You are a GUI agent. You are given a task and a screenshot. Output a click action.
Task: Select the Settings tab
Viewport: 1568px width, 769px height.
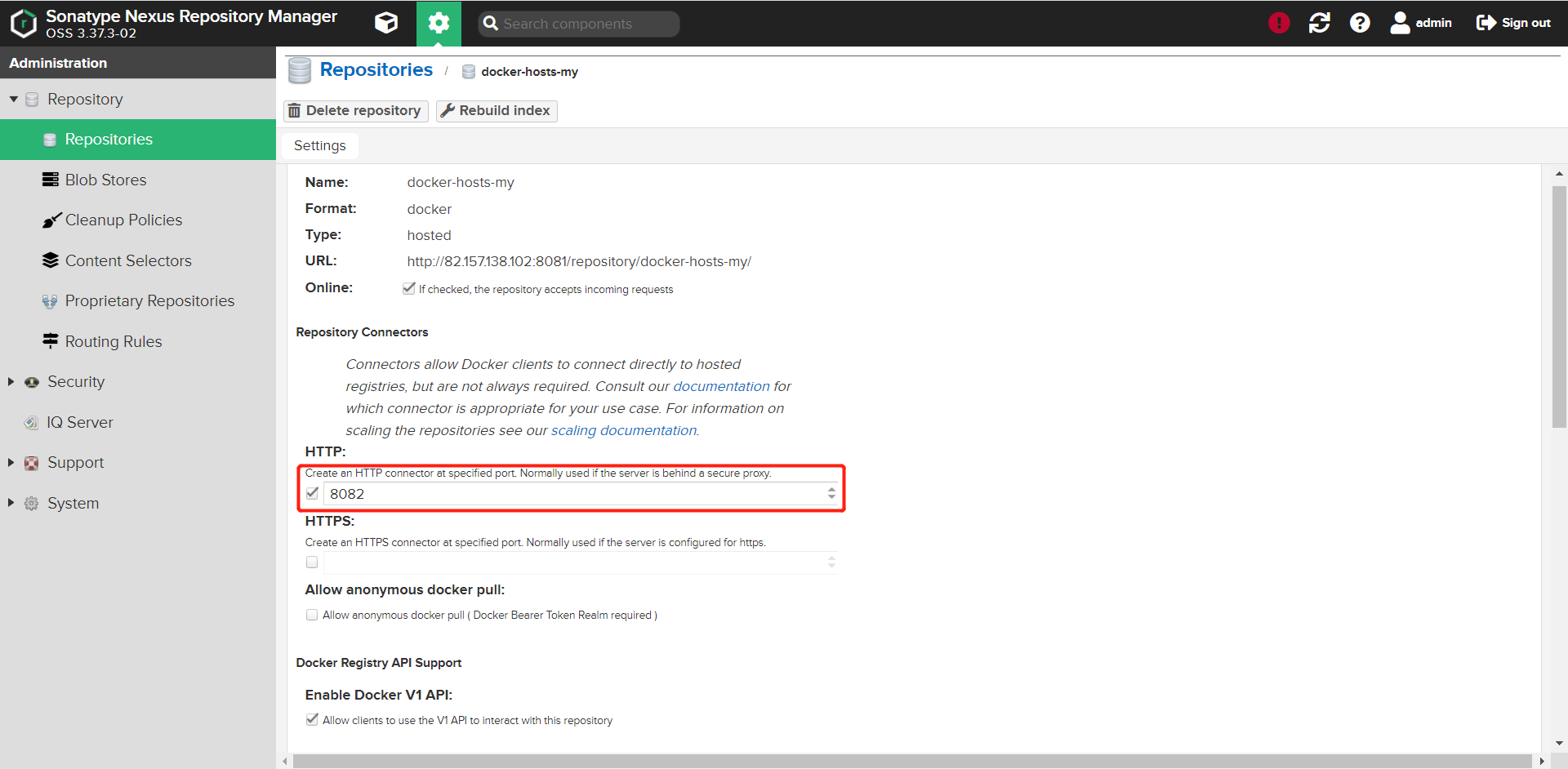(320, 145)
